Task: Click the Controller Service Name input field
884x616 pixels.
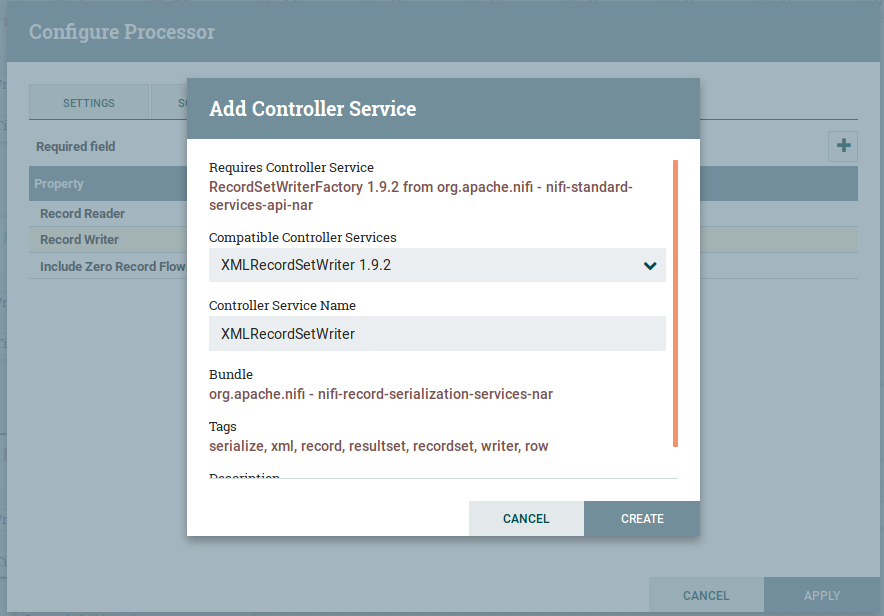Action: (x=436, y=334)
